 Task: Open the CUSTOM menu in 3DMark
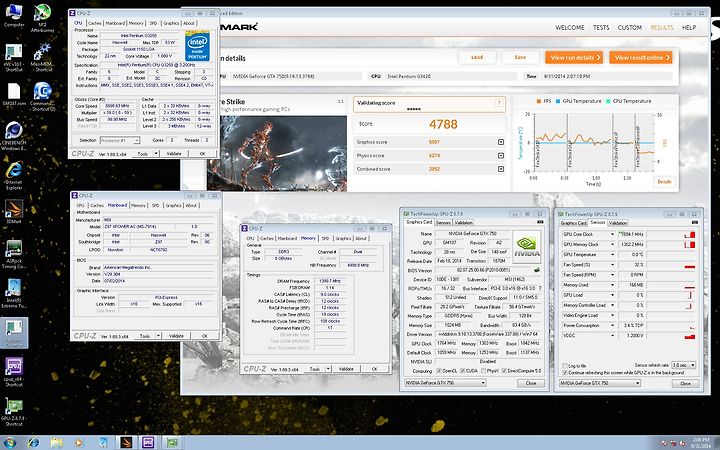pos(630,28)
